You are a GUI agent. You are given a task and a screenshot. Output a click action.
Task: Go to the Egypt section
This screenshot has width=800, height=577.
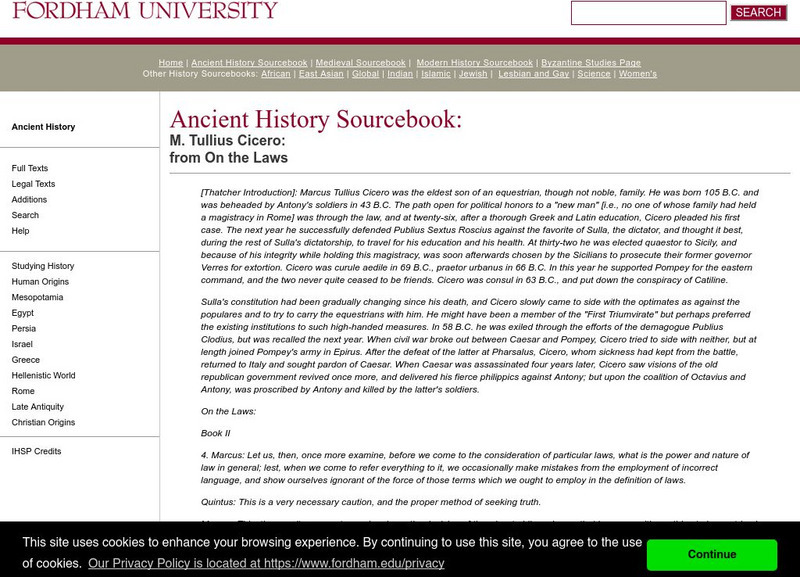click(x=21, y=312)
